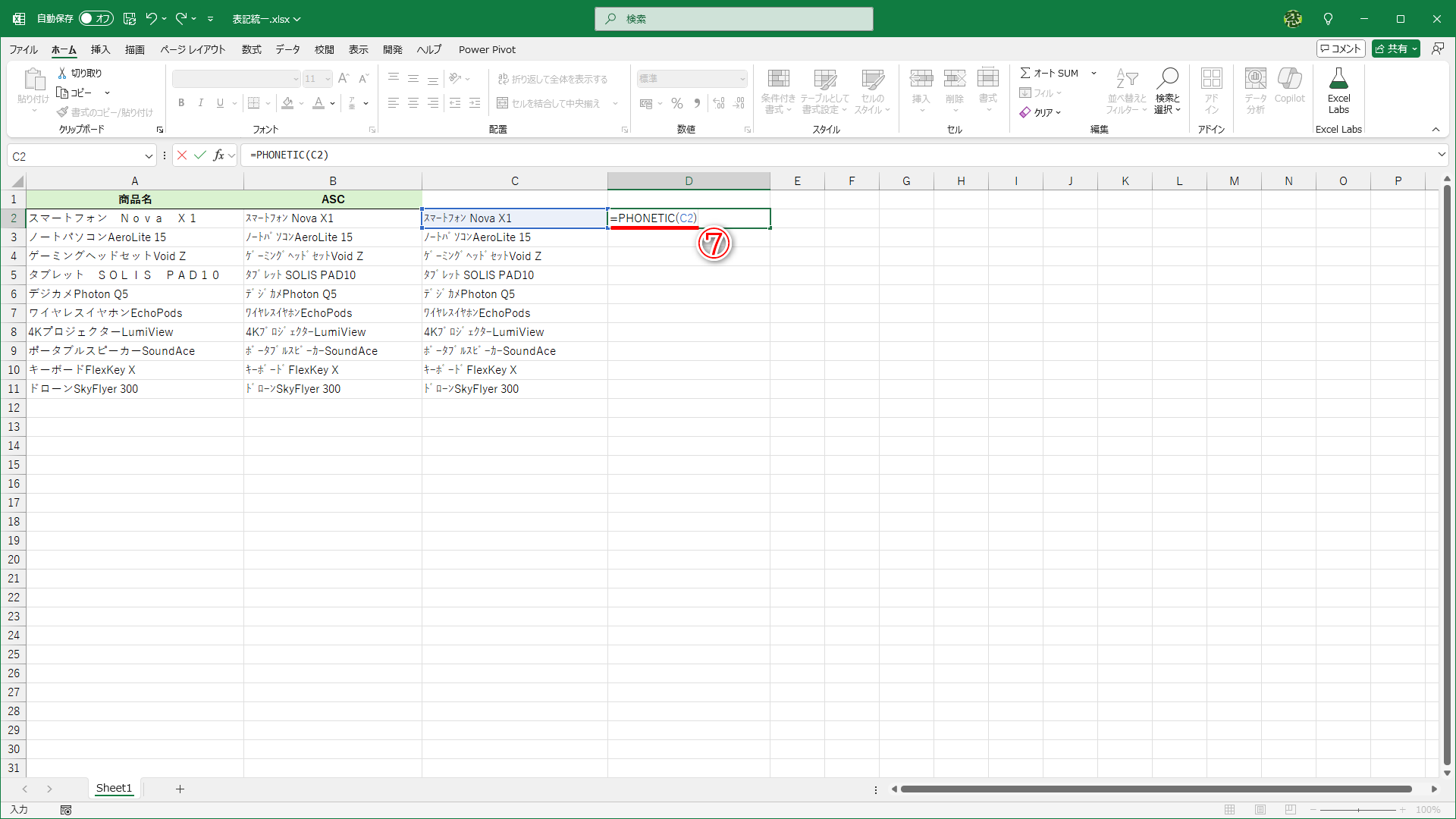Open the 数式 ribbon tab
The height and width of the screenshot is (819, 1456).
coord(251,49)
